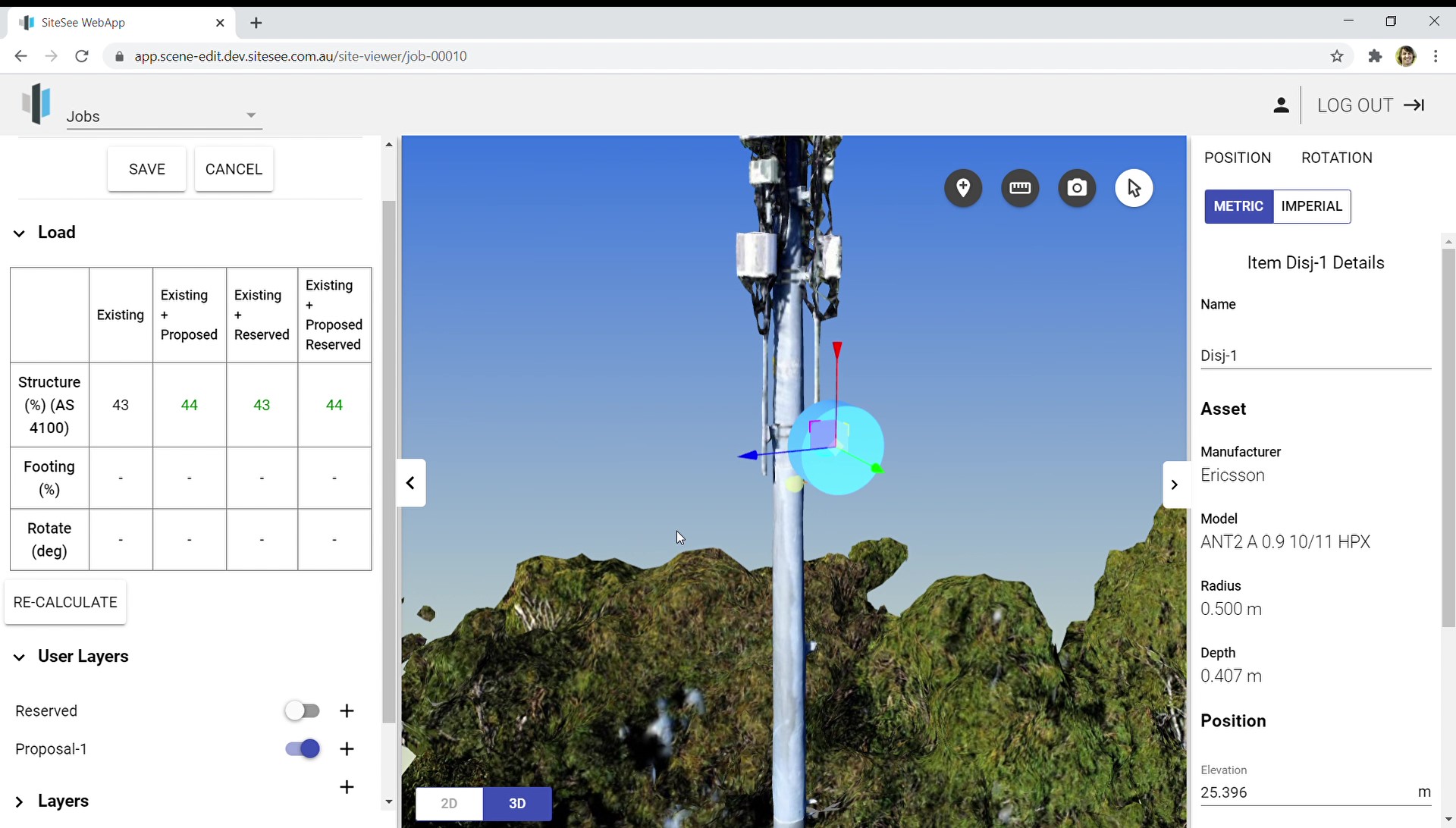This screenshot has height=828, width=1456.
Task: Enable the Reserved layer toggle
Action: click(303, 710)
